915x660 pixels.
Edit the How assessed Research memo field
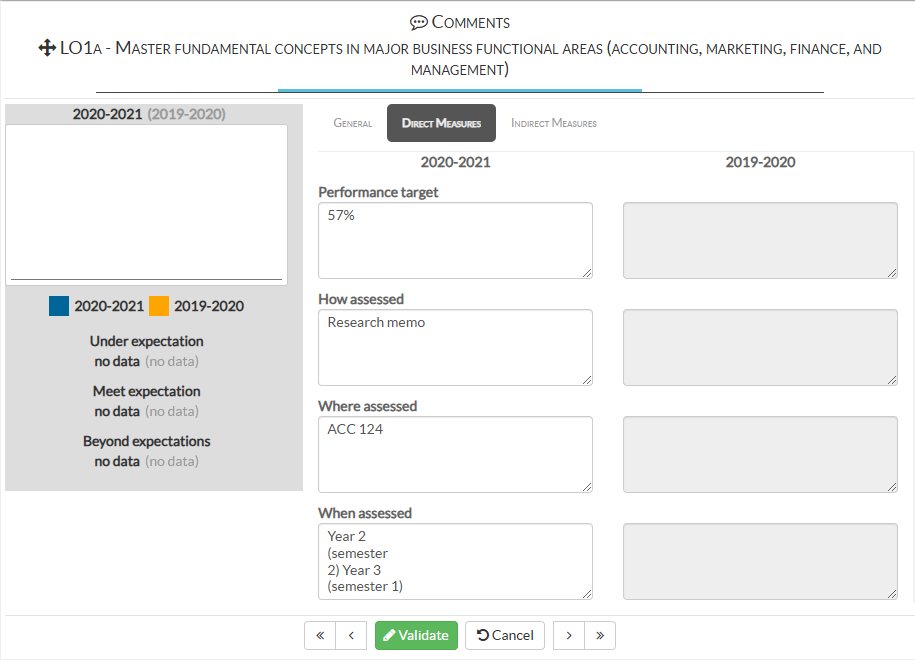(x=455, y=347)
